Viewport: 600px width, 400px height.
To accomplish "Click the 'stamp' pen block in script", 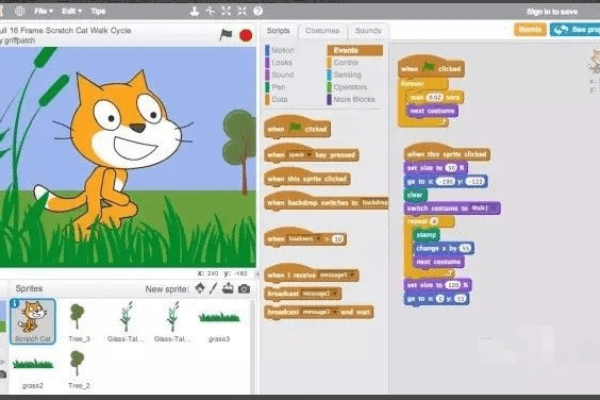I will pyautogui.click(x=426, y=235).
